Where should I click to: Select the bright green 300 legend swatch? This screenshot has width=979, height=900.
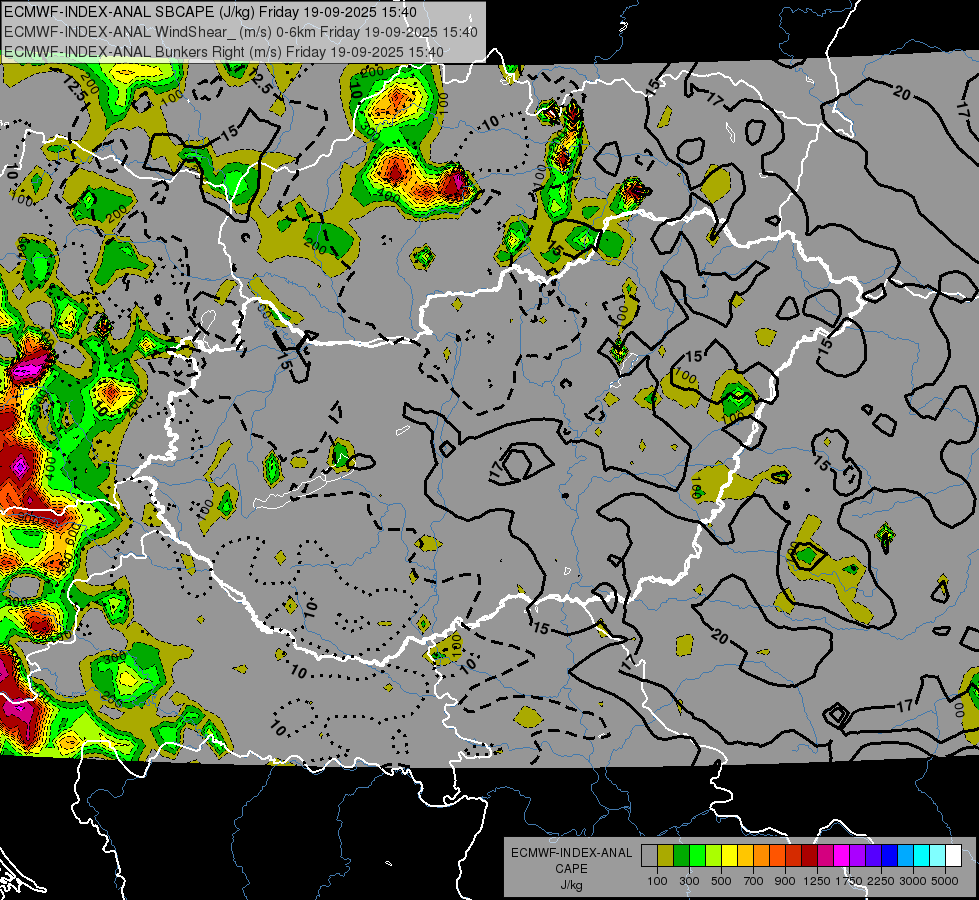(x=697, y=855)
